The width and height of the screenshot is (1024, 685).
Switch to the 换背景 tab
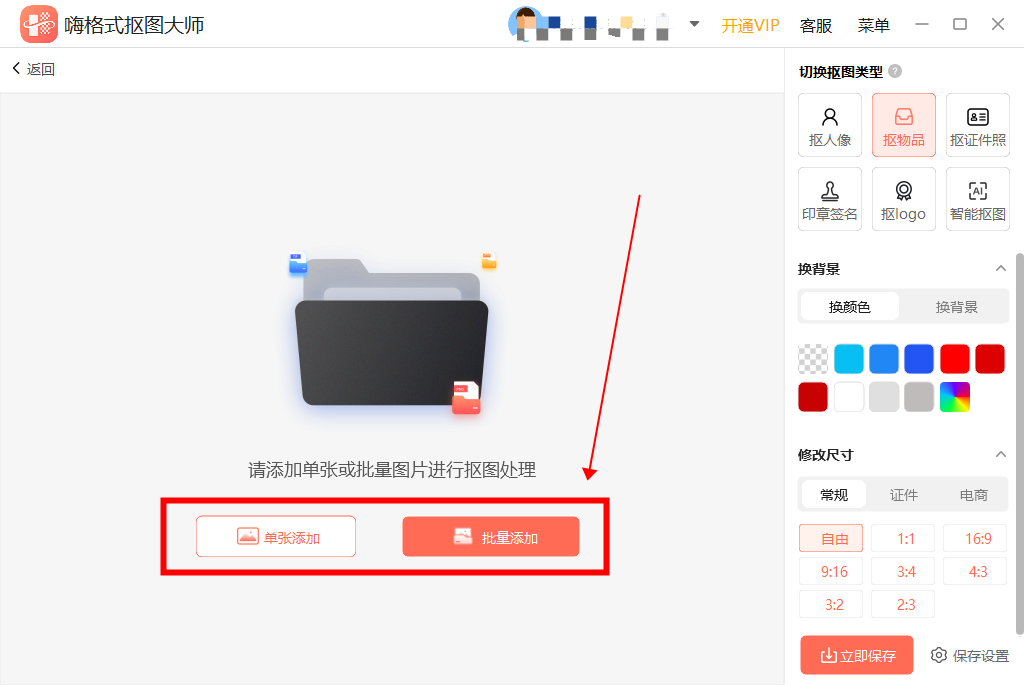956,307
